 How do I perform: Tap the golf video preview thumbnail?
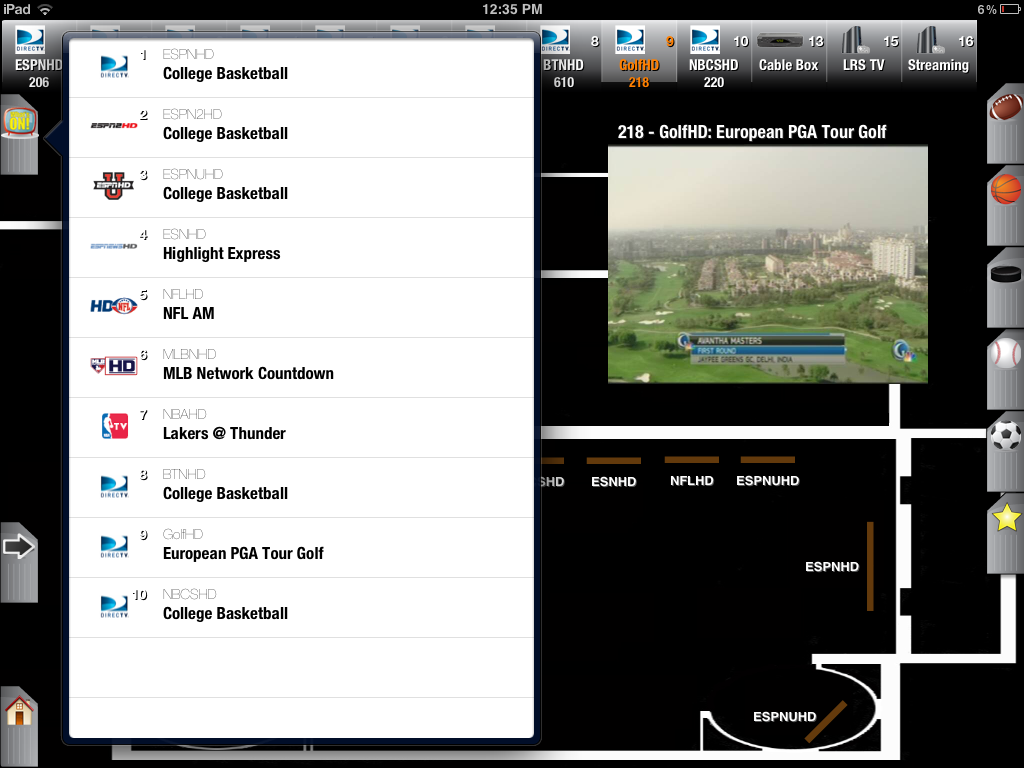pyautogui.click(x=768, y=264)
